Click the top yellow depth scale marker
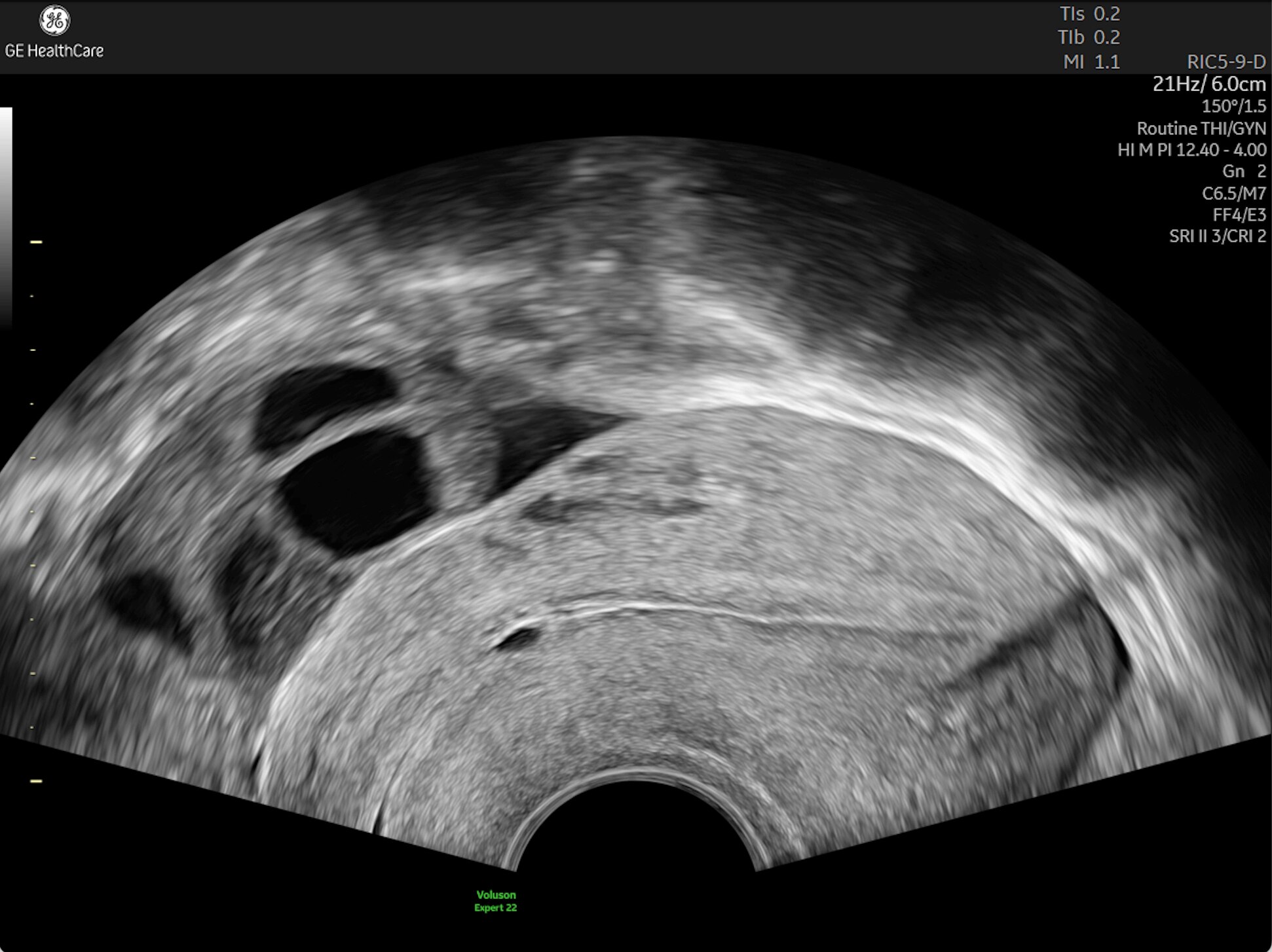The height and width of the screenshot is (952, 1272). pyautogui.click(x=36, y=242)
